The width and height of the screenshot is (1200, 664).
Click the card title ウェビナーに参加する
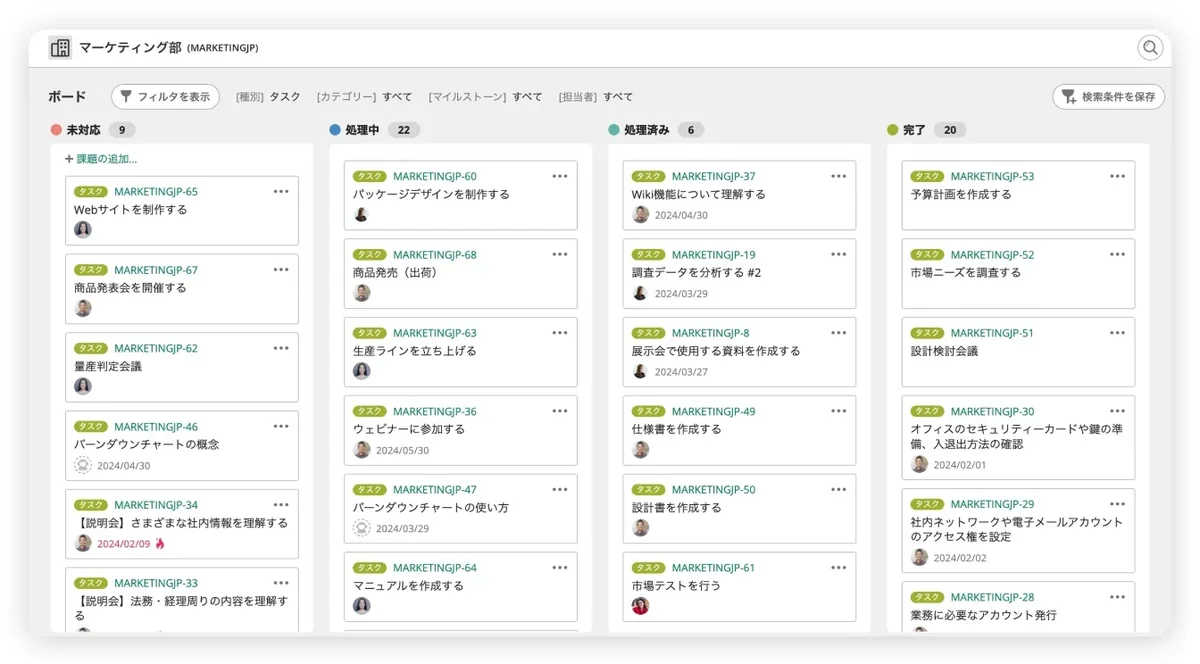pyautogui.click(x=409, y=429)
